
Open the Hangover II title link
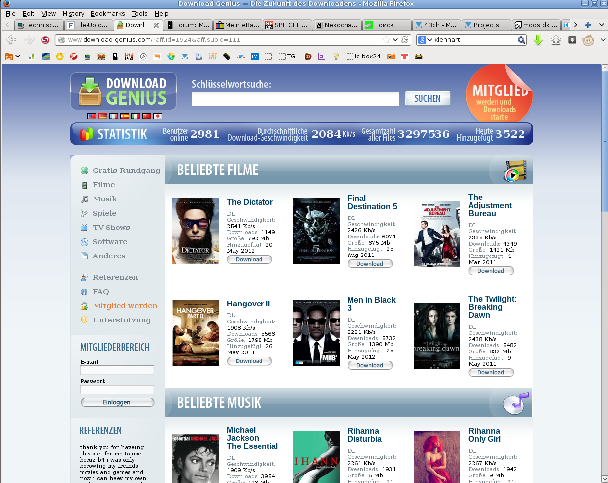tap(248, 304)
